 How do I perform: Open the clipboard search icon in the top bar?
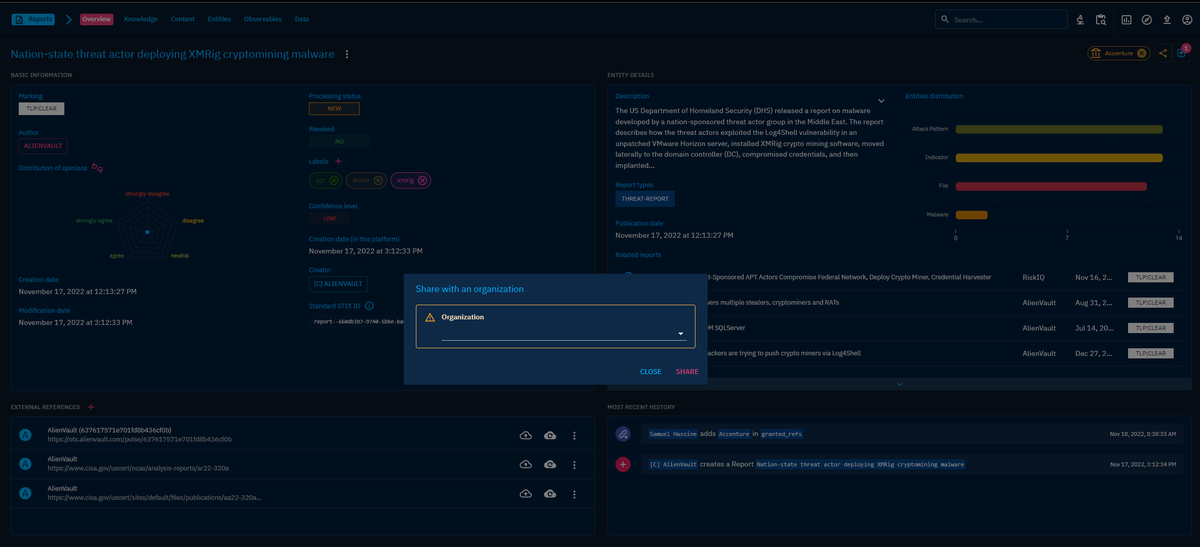(1101, 19)
